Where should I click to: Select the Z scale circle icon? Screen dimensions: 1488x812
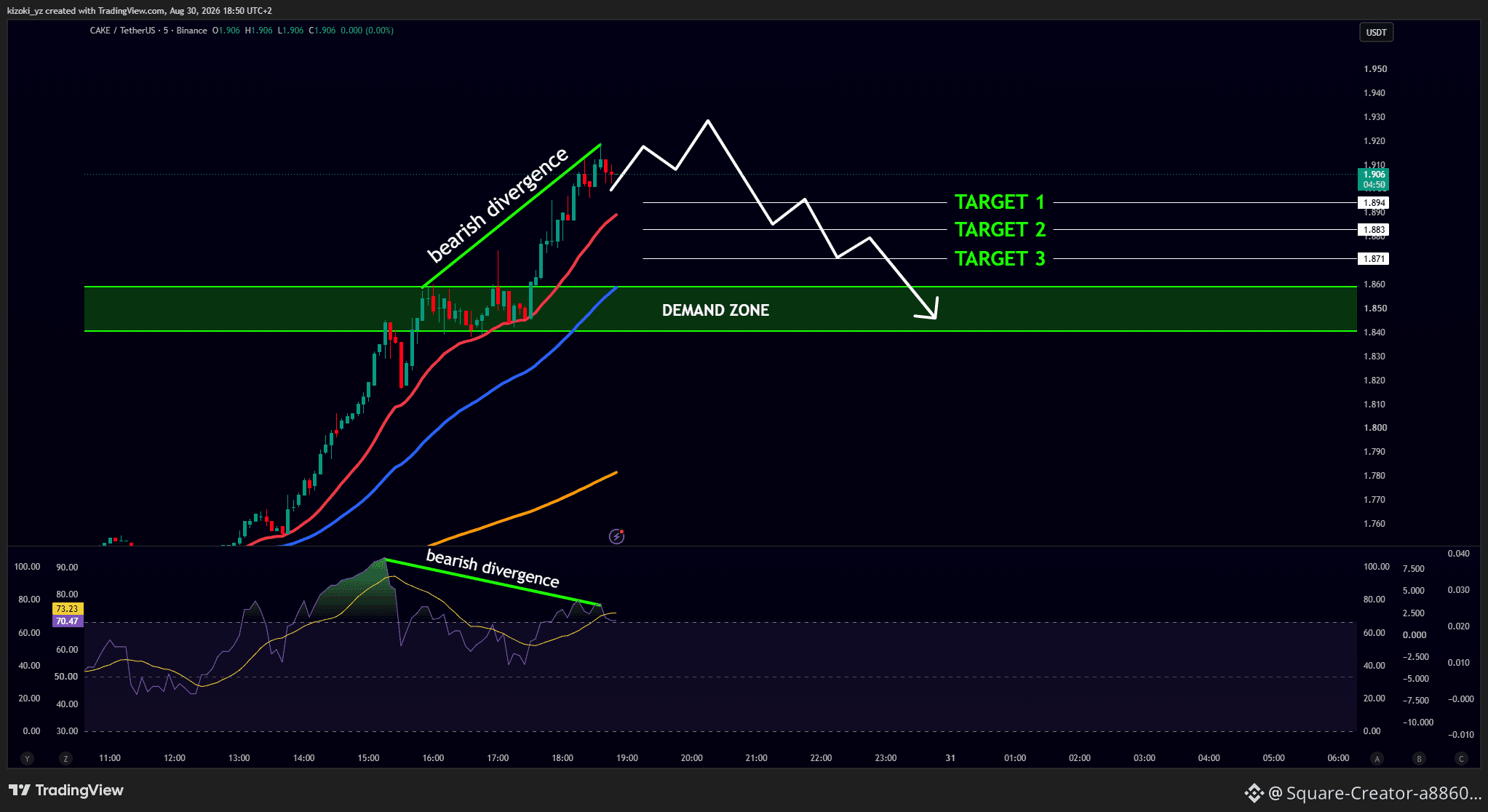(x=65, y=758)
